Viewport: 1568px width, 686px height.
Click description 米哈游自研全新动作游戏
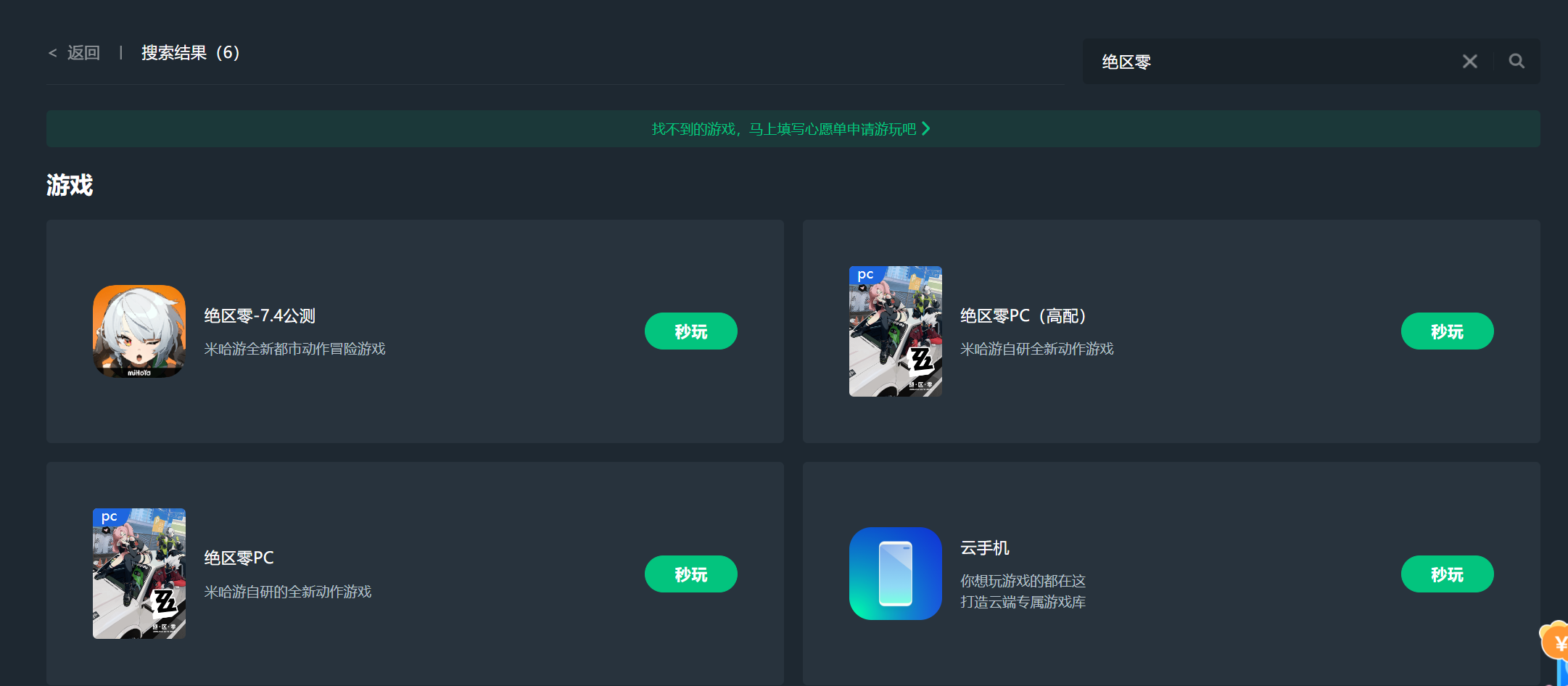[x=1037, y=349]
